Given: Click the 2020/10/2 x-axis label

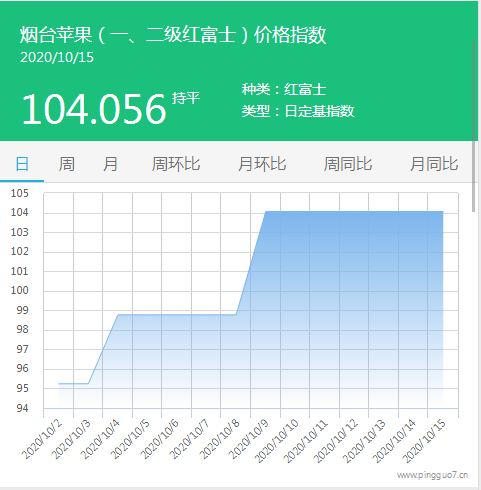Looking at the screenshot, I should (x=42, y=439).
